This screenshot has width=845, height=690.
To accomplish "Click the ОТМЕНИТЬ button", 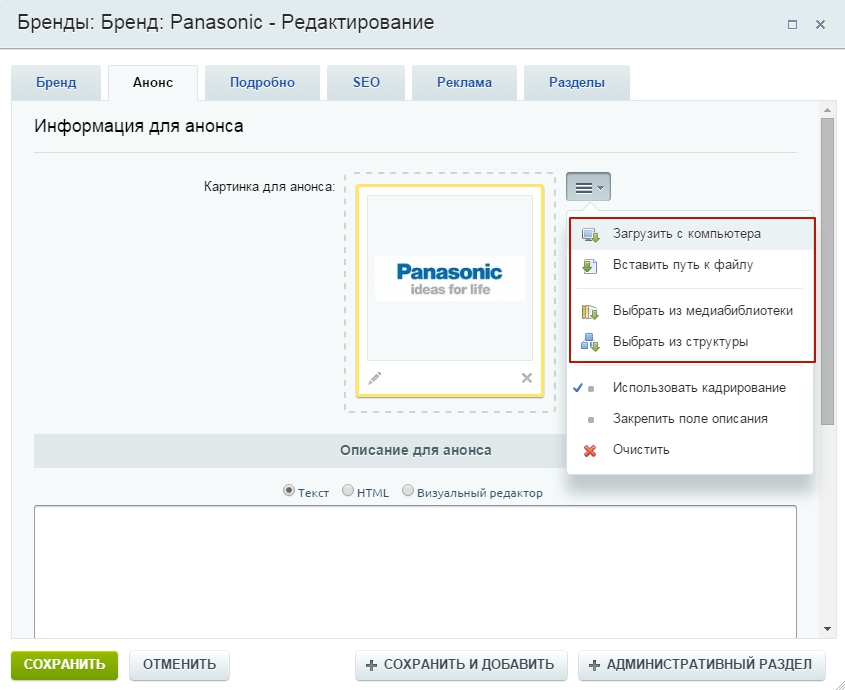I will (x=179, y=665).
